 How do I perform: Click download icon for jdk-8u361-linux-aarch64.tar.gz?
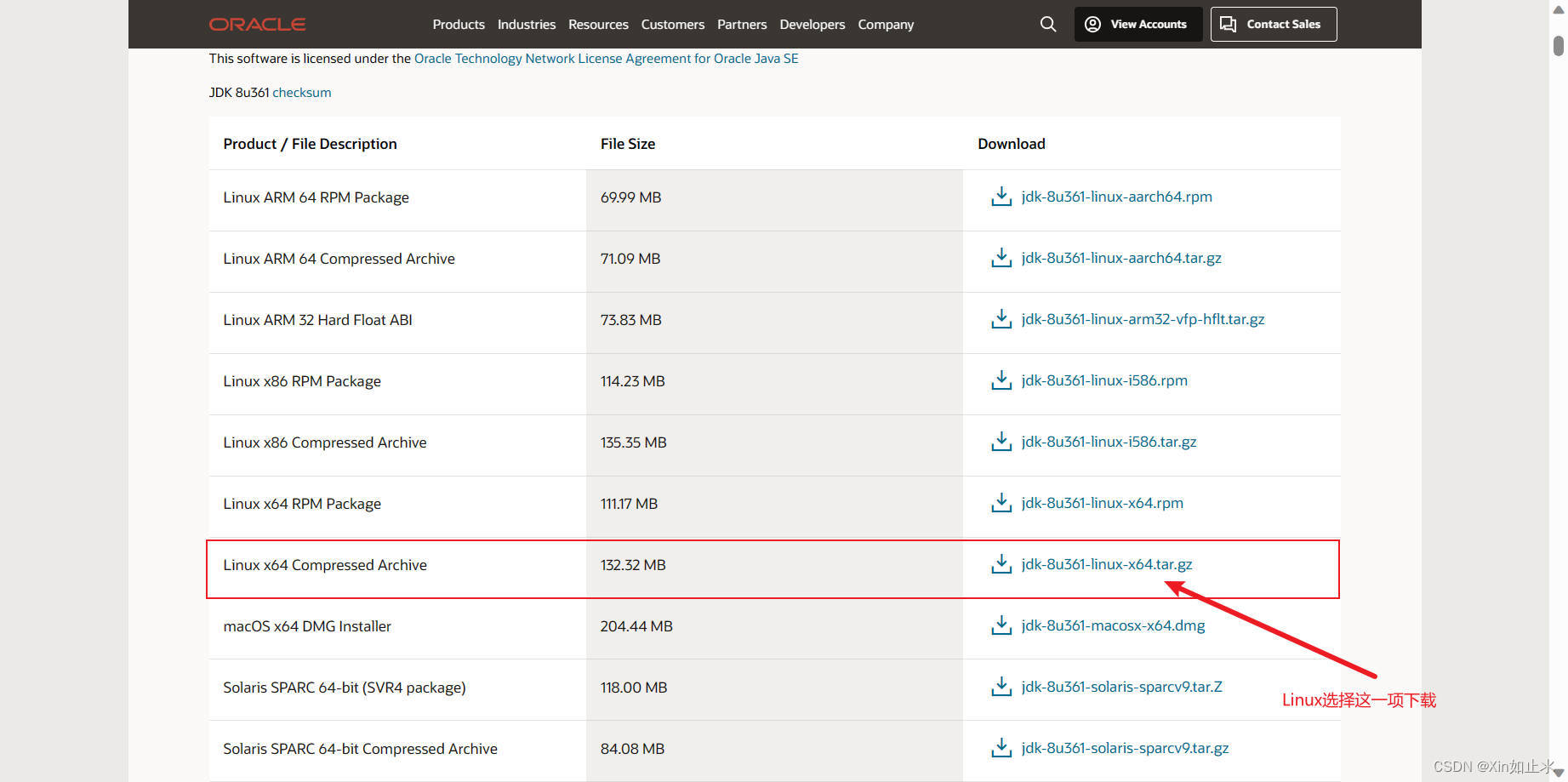coord(1001,258)
